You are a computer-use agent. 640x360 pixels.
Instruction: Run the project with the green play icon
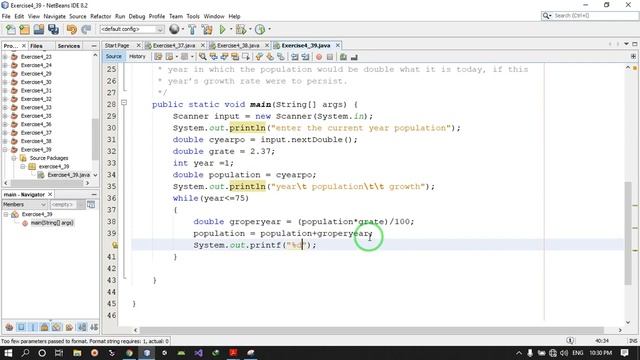tap(222, 29)
